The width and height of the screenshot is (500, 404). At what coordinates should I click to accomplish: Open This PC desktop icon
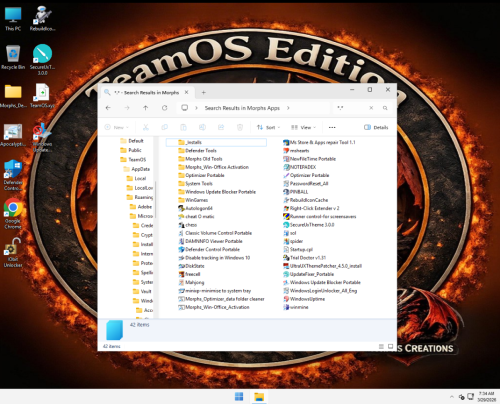tap(13, 18)
